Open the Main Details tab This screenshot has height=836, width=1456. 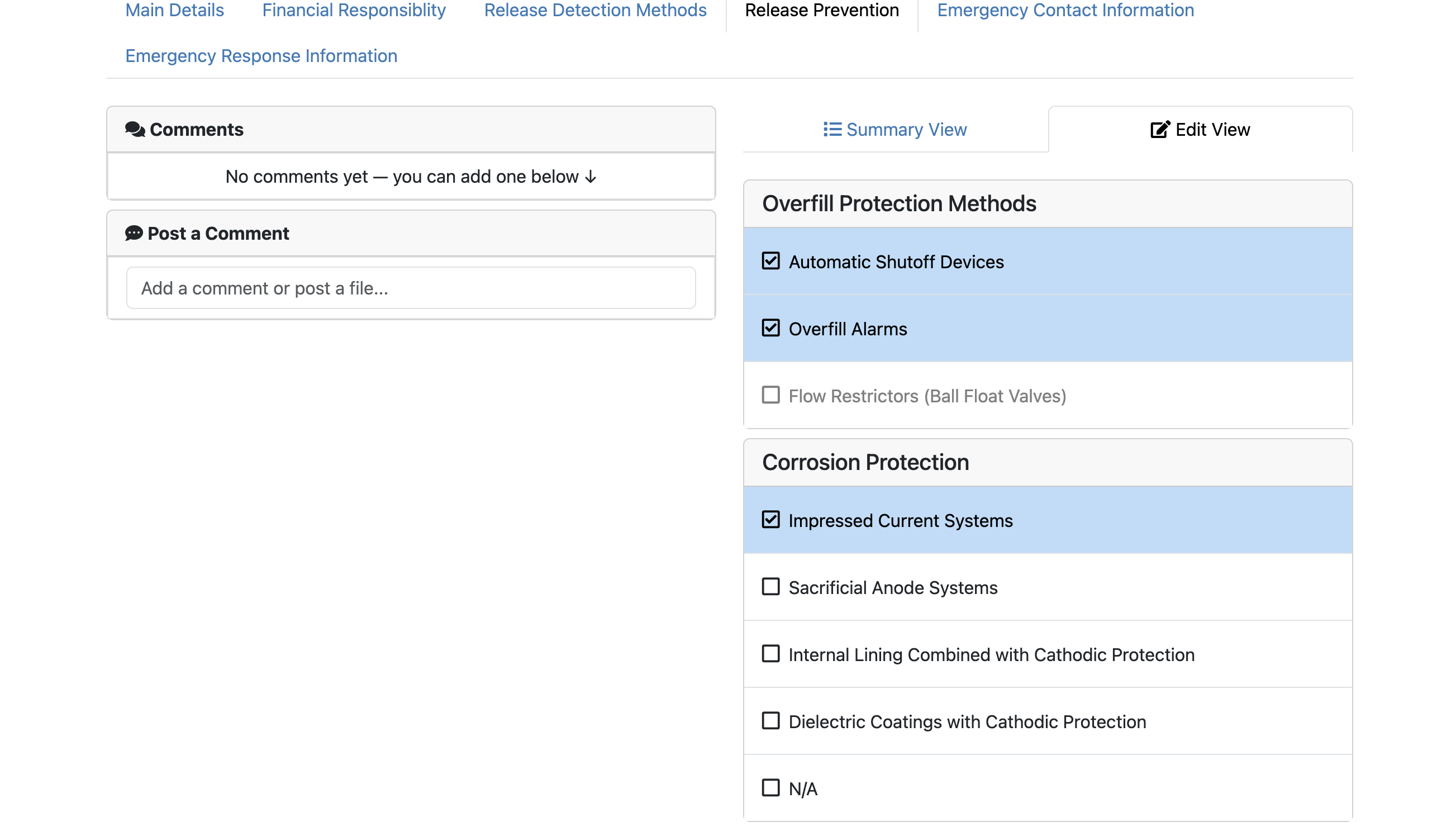[x=174, y=10]
